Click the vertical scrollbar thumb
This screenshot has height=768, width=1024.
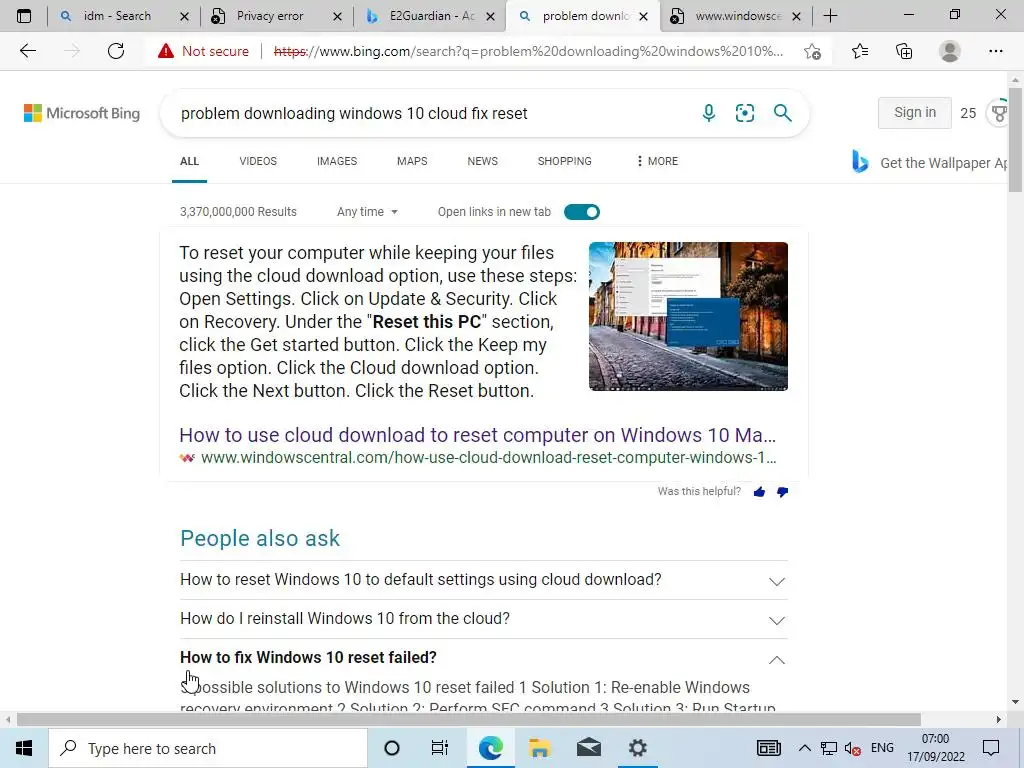tap(1015, 140)
